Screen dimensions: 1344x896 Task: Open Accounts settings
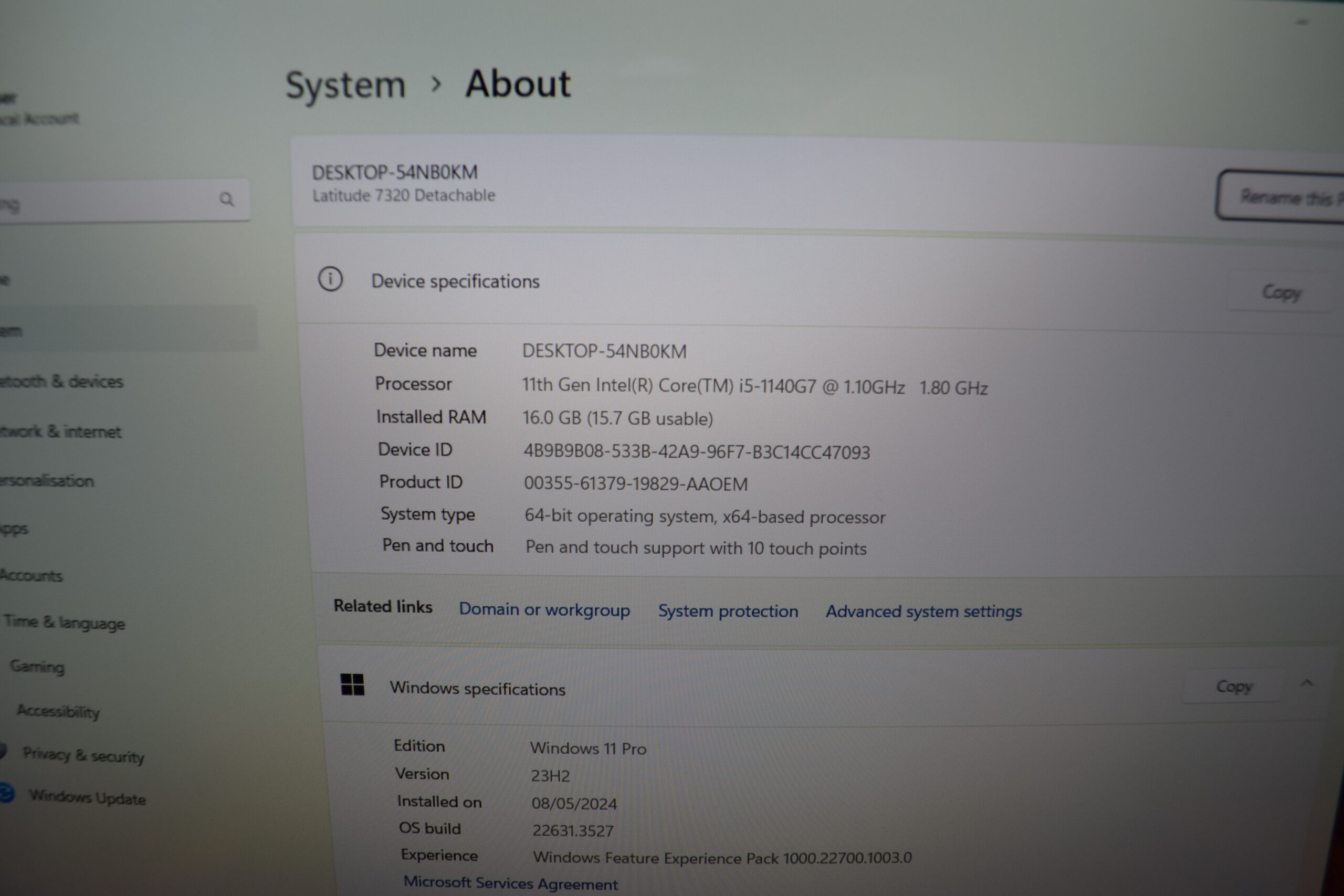(x=31, y=575)
